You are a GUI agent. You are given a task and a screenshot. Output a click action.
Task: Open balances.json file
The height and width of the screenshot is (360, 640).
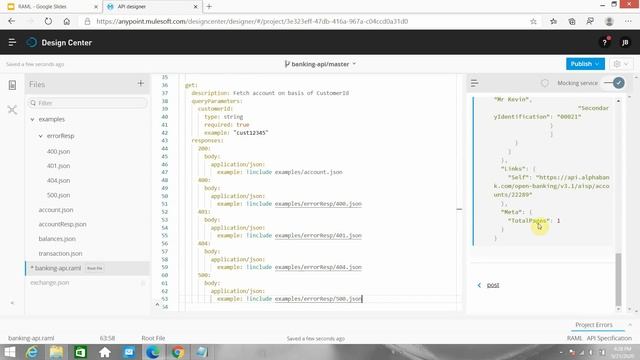(x=57, y=239)
